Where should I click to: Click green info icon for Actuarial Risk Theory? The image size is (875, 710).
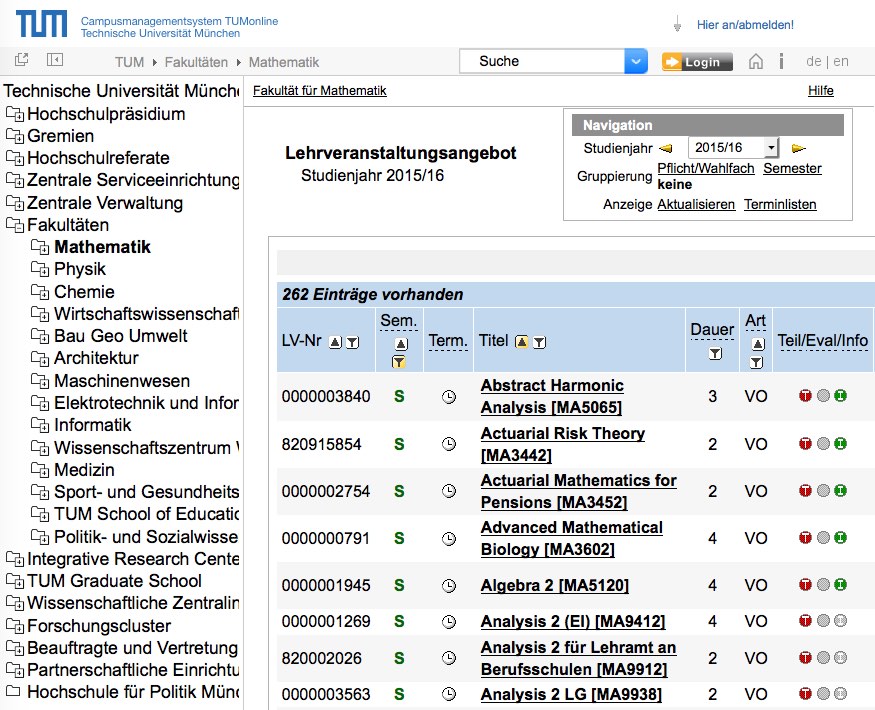840,443
